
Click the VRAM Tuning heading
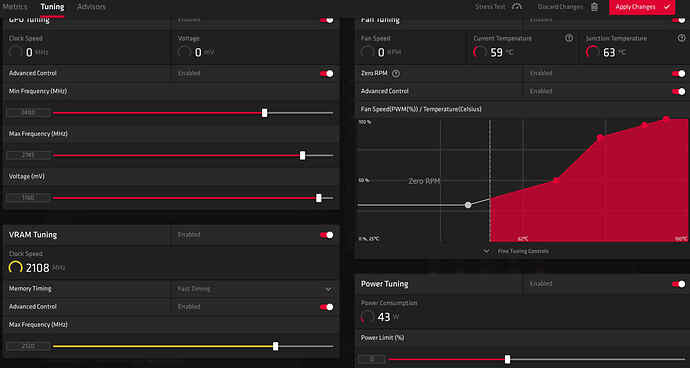click(33, 235)
